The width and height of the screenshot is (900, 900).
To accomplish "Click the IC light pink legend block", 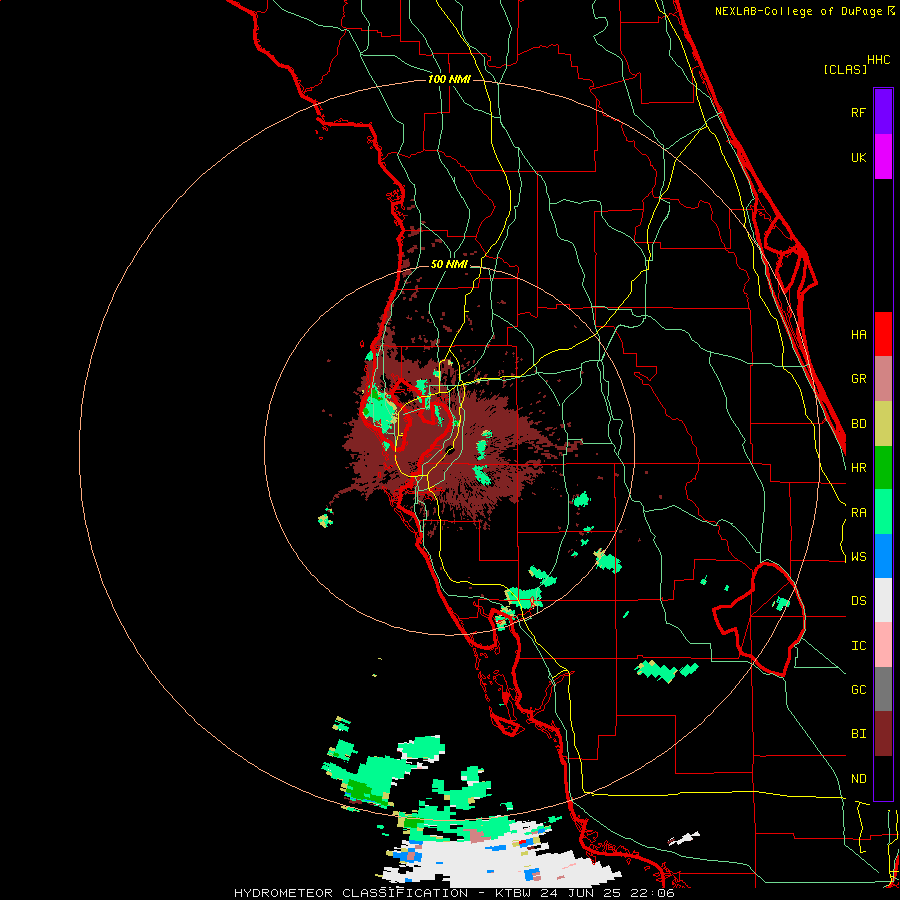I will point(883,645).
